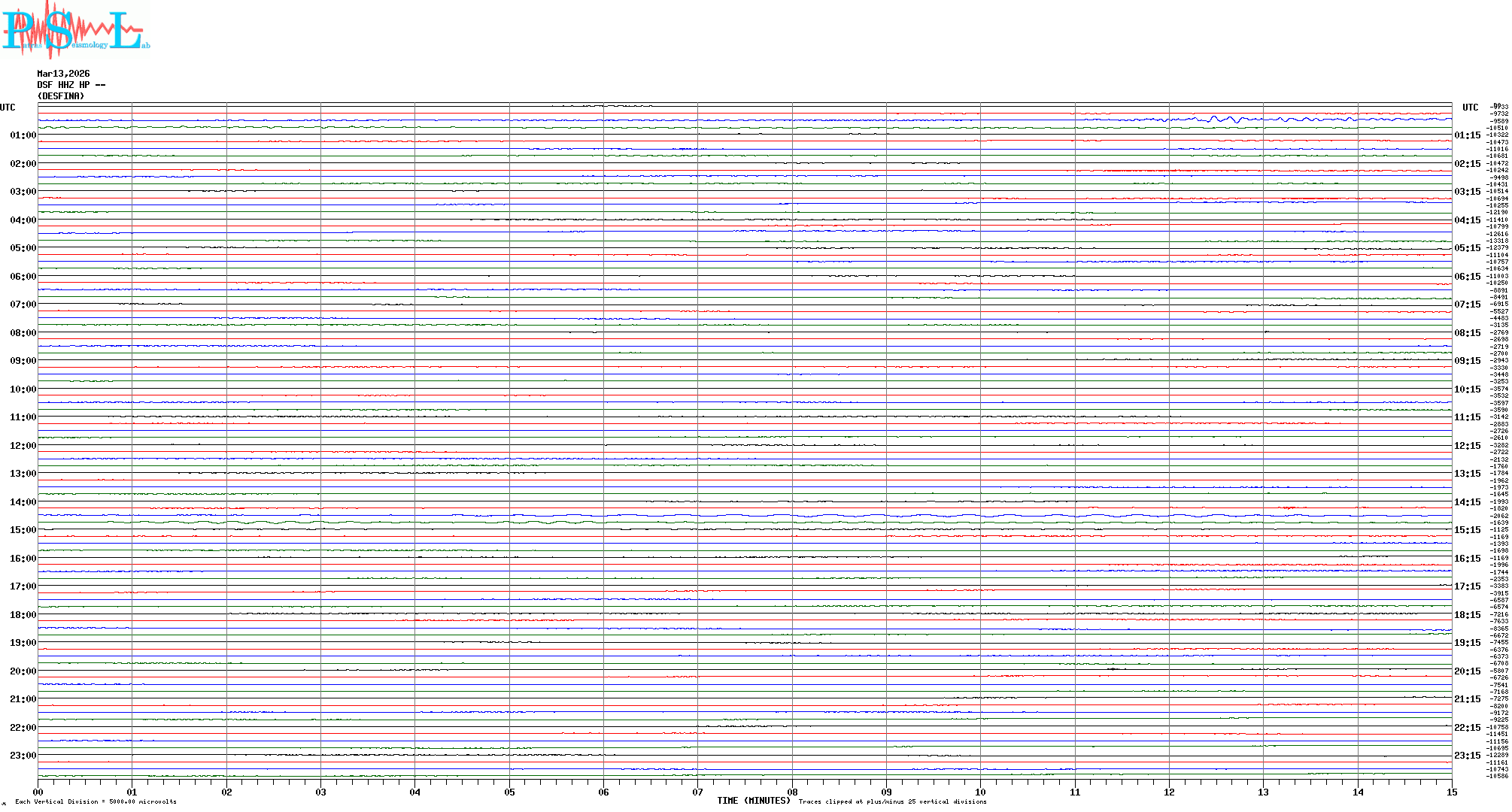The image size is (1512, 812).
Task: Select the 01:00 hour label on left
Action: (x=23, y=135)
